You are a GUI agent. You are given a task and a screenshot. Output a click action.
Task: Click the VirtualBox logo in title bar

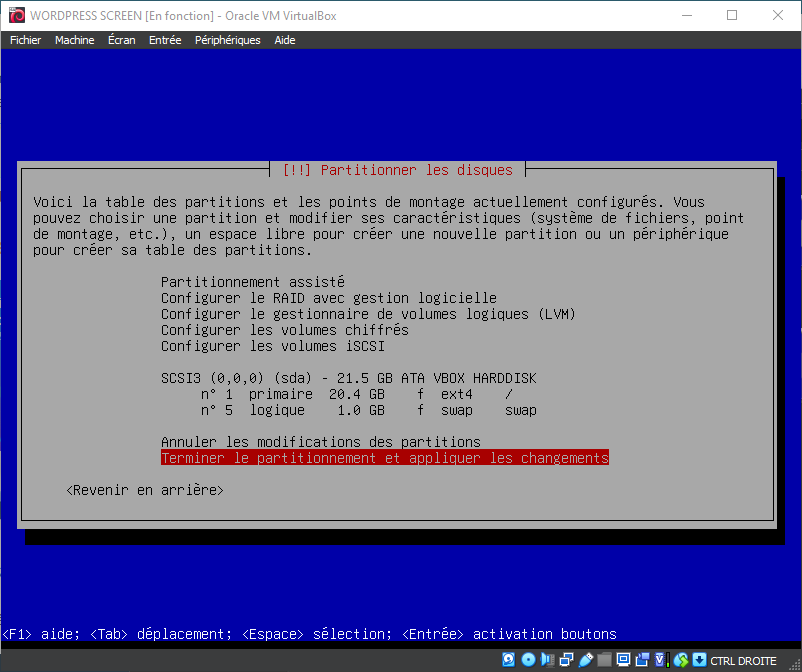[x=15, y=15]
